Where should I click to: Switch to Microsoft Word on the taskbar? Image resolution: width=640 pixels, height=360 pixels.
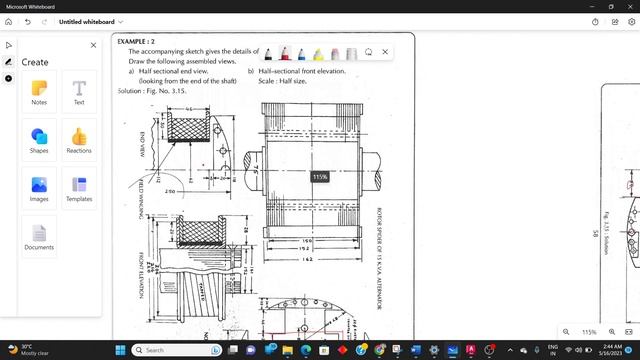coord(416,350)
